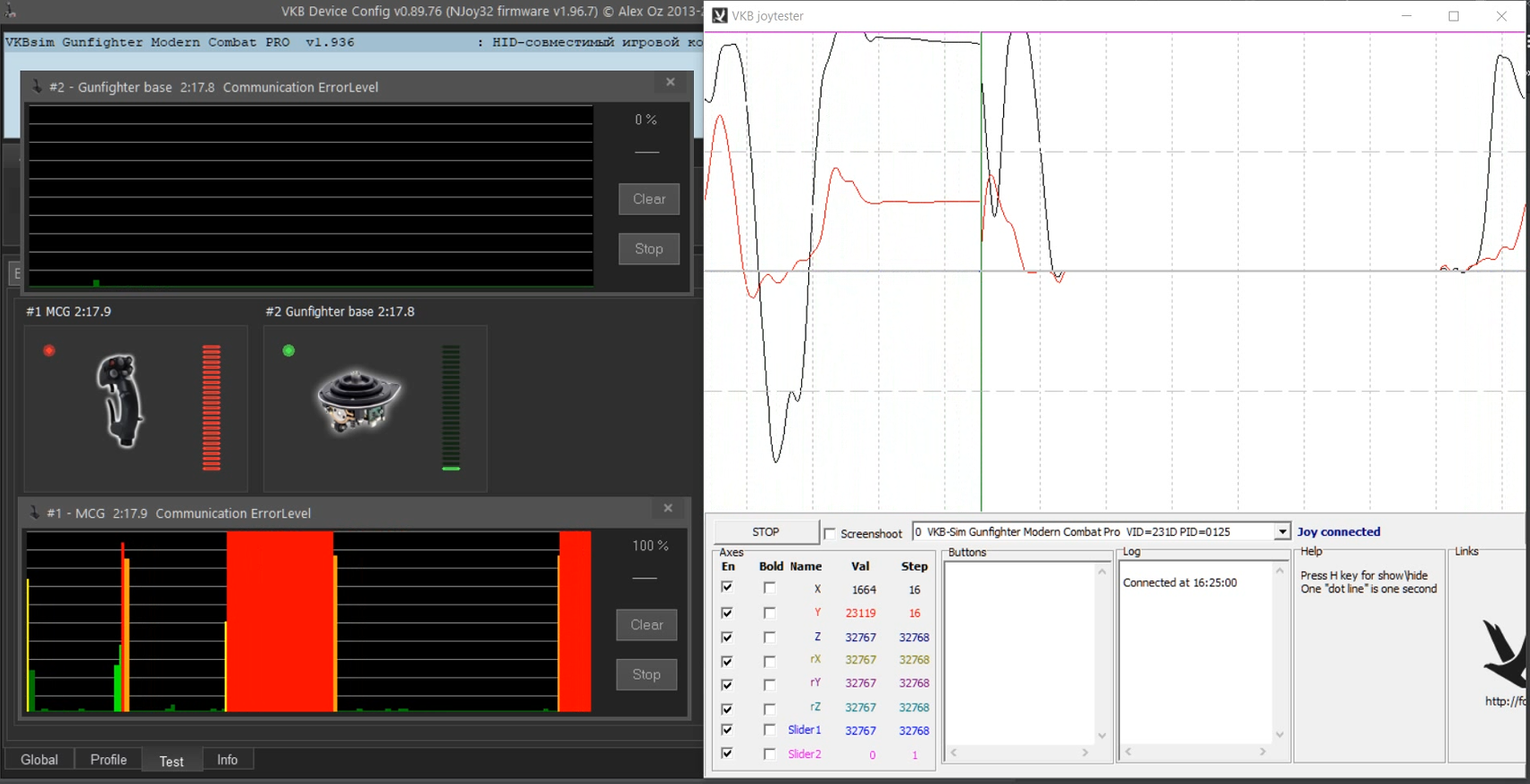The height and width of the screenshot is (784, 1530).
Task: Disable Slider2 En checkbox
Action: tap(727, 754)
